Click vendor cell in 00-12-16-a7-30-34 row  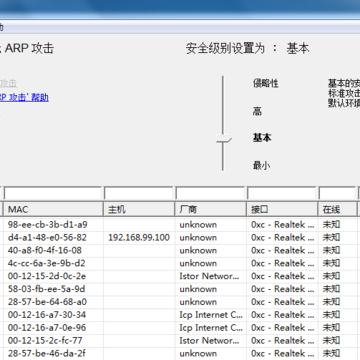click(x=211, y=315)
